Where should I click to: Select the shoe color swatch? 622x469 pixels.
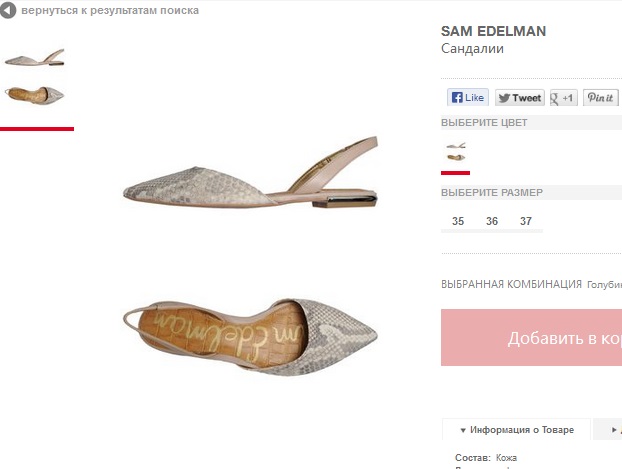point(456,152)
